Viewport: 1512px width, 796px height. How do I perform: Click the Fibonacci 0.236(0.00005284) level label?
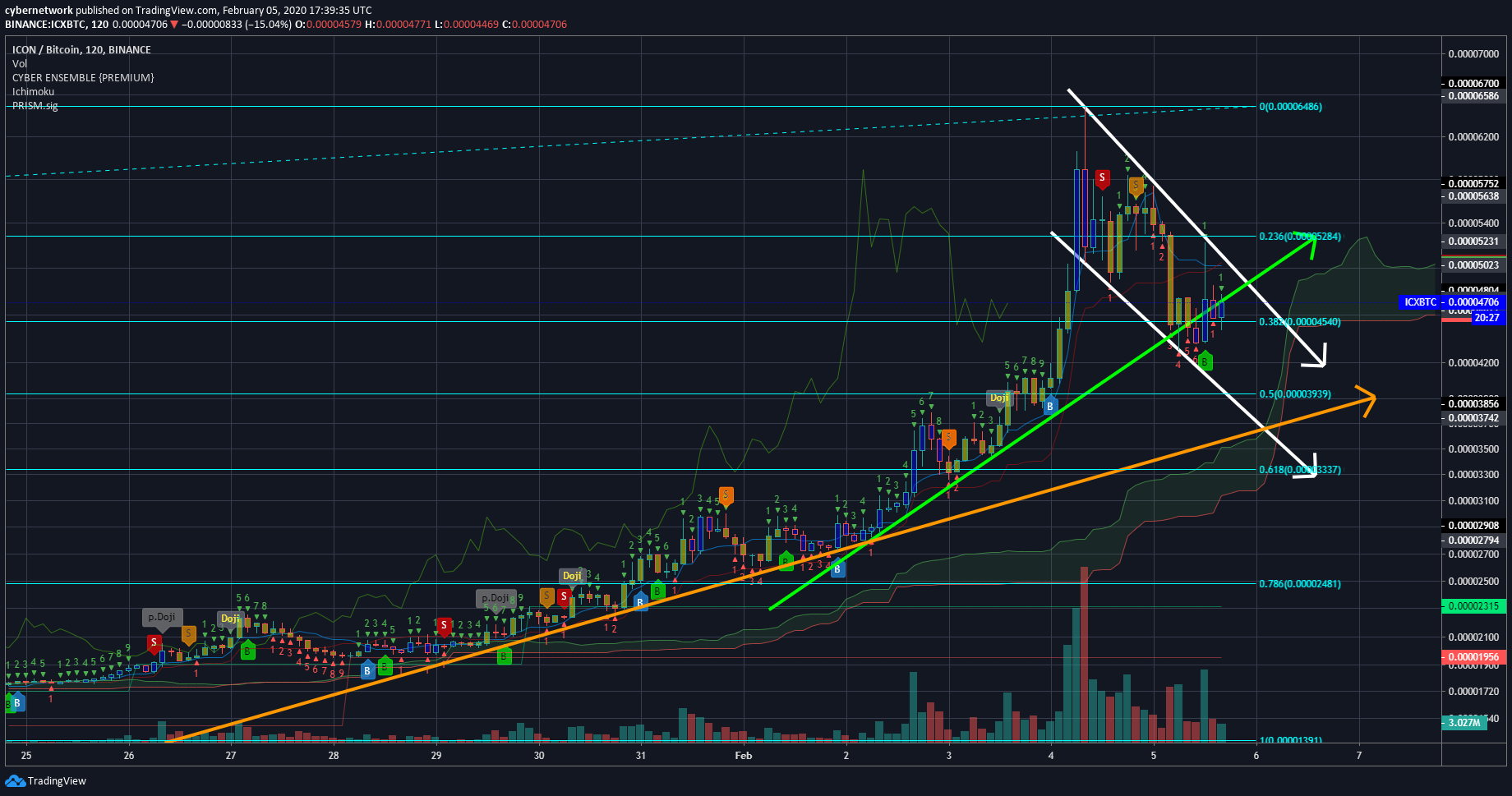coord(1300,237)
